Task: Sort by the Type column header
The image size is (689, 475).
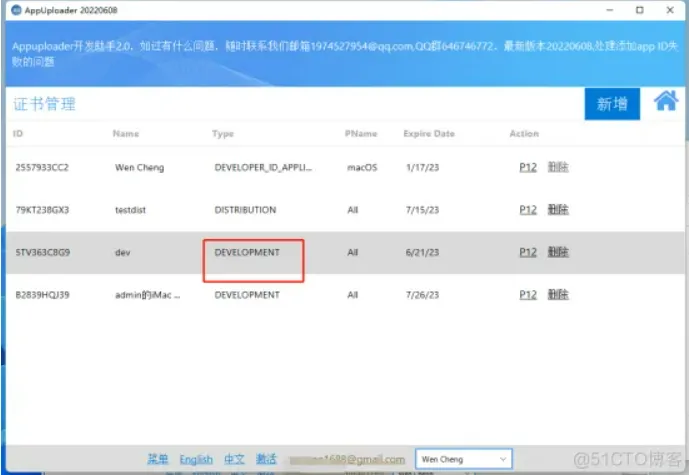Action: (223, 134)
